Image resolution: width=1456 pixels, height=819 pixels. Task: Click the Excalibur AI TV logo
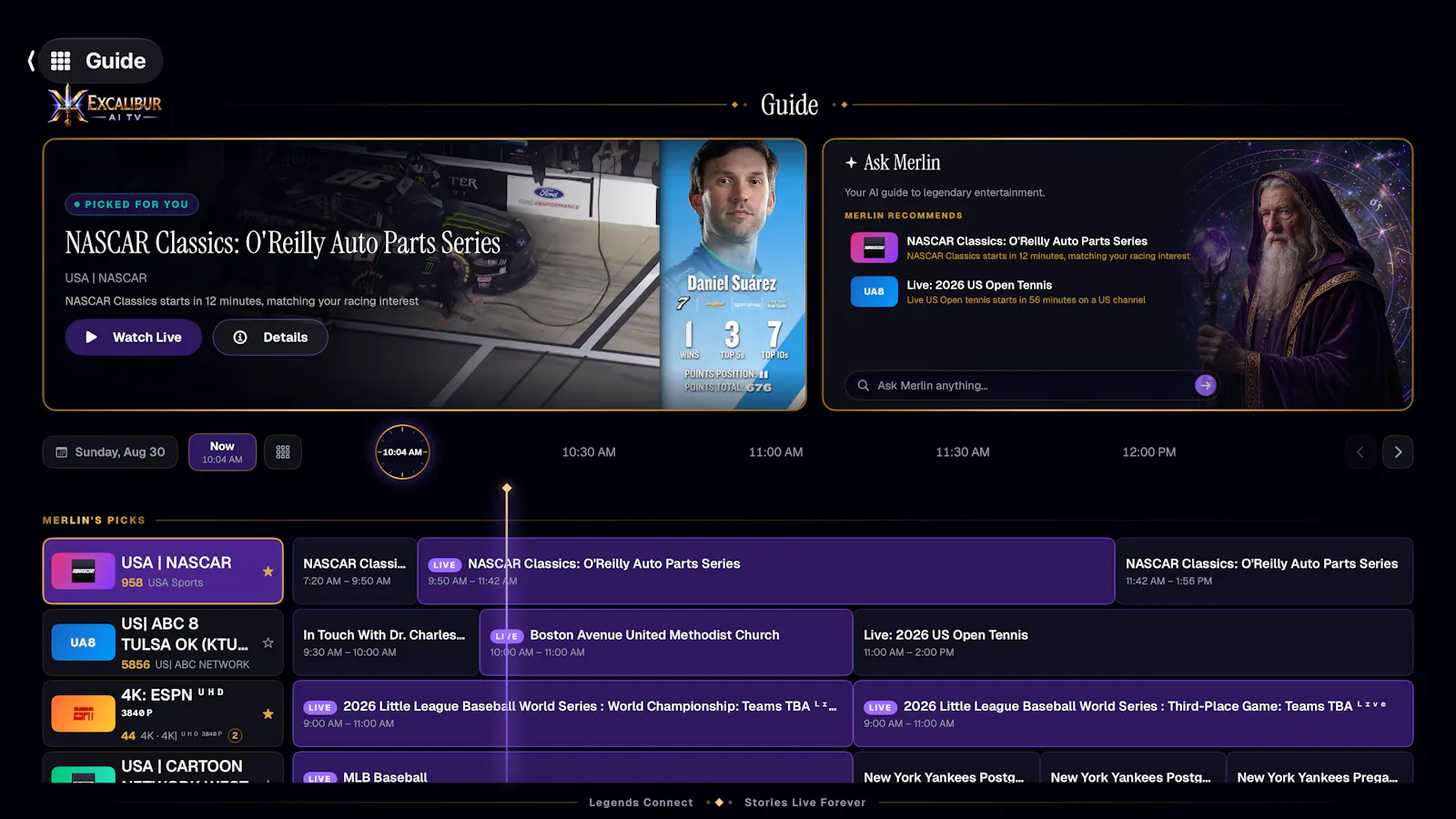[x=105, y=105]
